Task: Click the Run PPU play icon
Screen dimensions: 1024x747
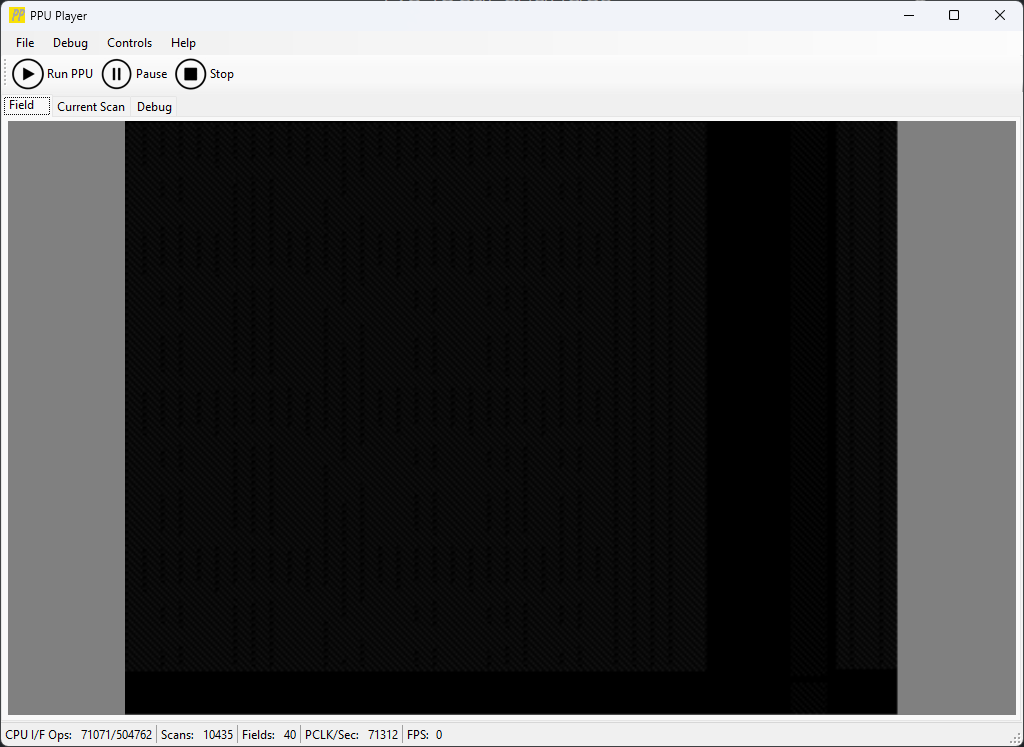Action: tap(28, 74)
